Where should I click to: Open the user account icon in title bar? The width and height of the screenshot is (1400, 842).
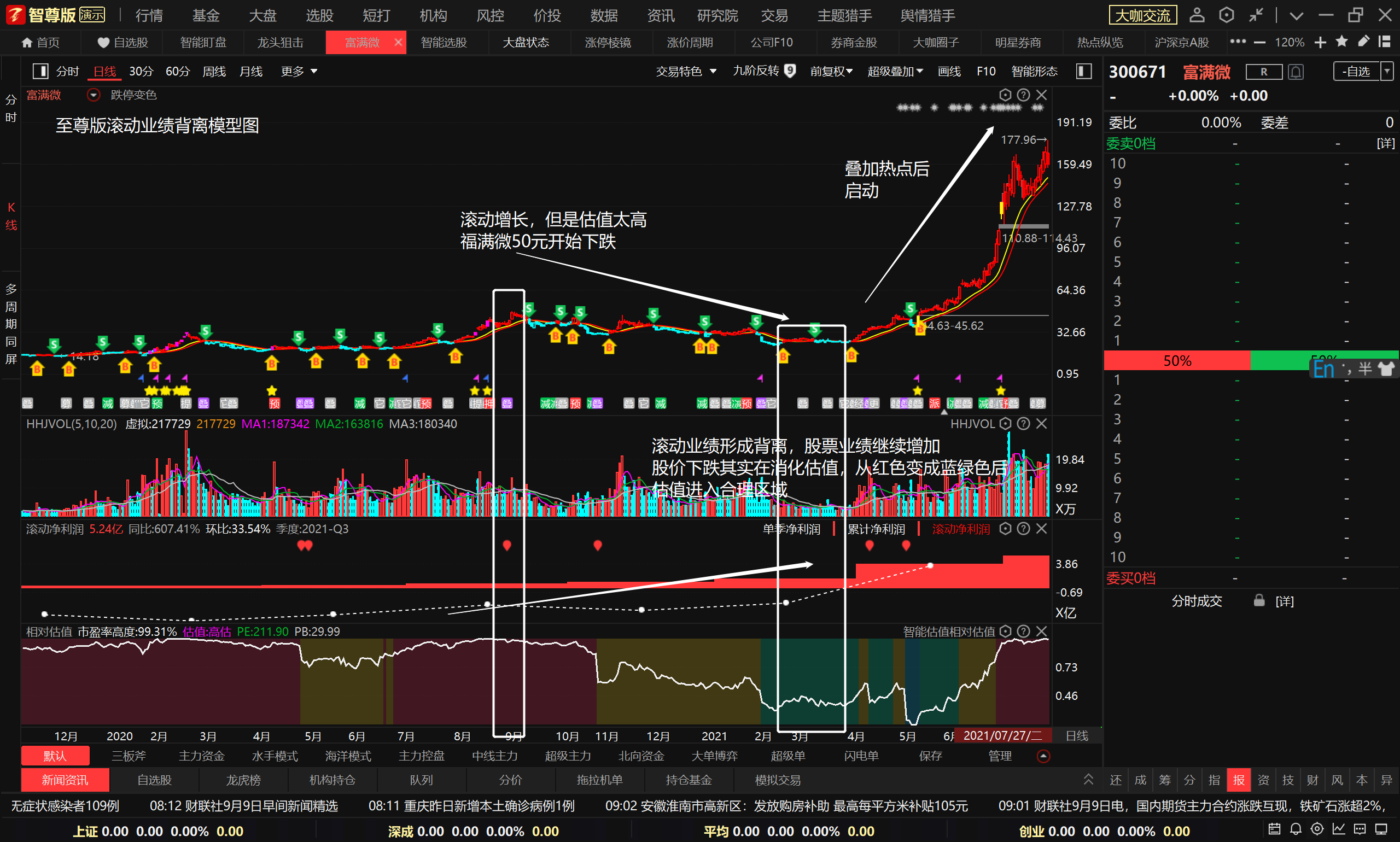click(1197, 15)
